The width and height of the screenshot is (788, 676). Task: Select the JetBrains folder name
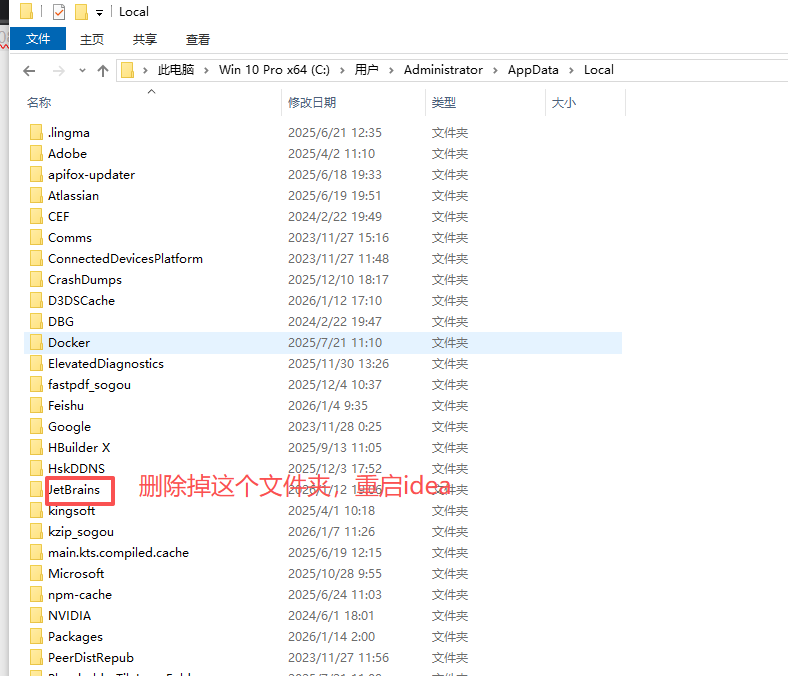click(74, 490)
